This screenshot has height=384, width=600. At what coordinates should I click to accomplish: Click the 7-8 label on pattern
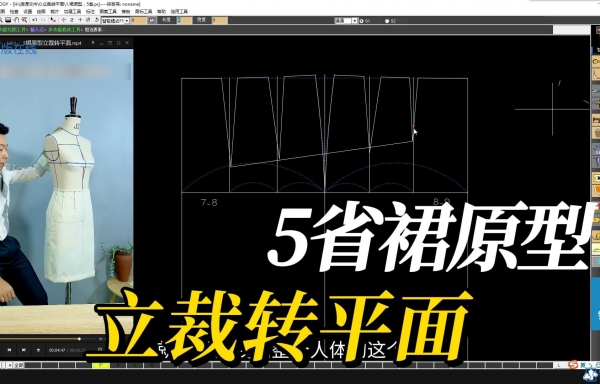click(x=209, y=202)
